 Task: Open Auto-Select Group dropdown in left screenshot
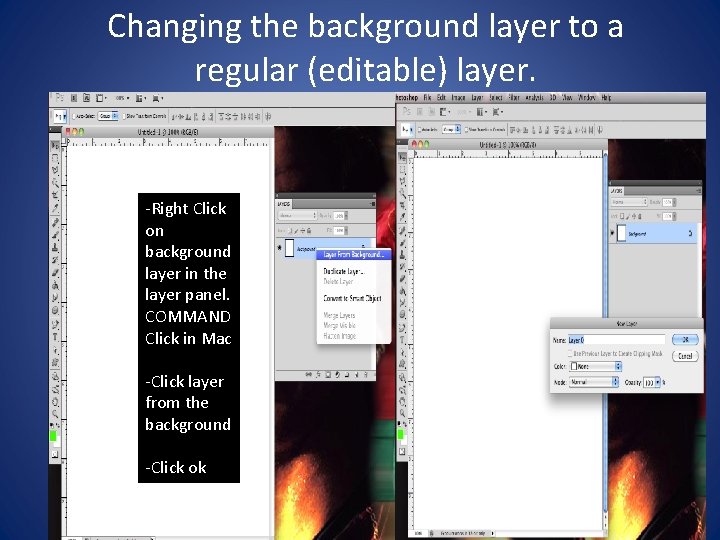[x=108, y=117]
